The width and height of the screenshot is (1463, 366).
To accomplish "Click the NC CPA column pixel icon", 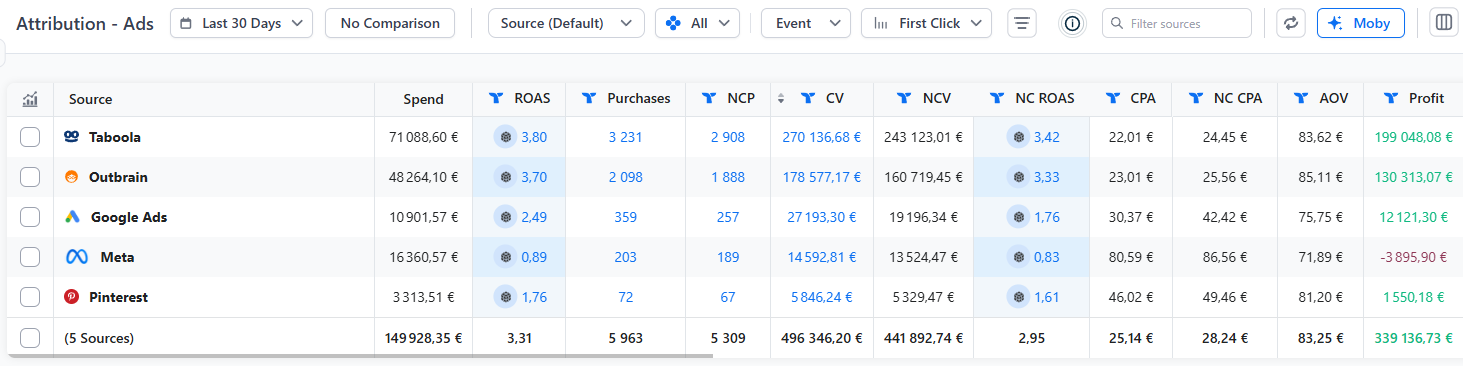I will click(x=1195, y=98).
